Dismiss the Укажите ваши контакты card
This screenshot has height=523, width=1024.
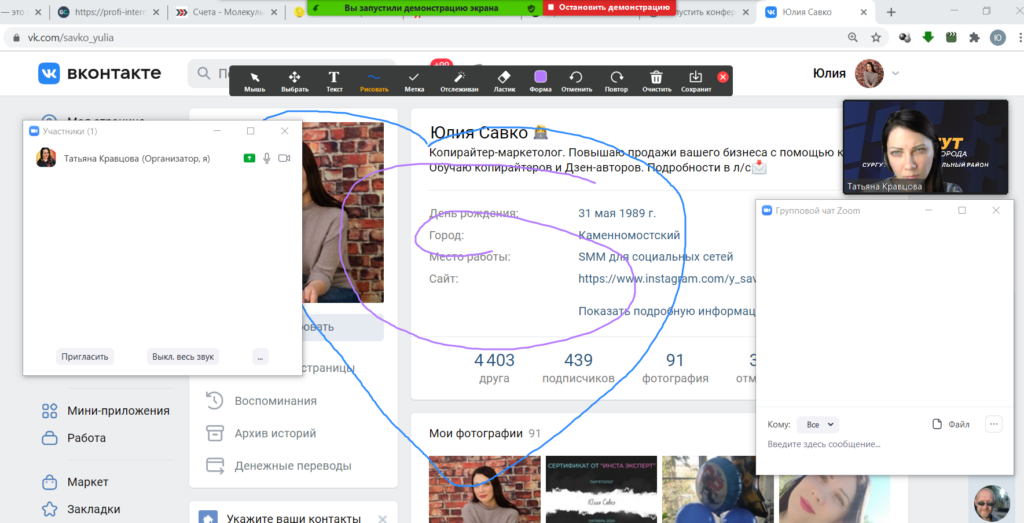point(383,519)
